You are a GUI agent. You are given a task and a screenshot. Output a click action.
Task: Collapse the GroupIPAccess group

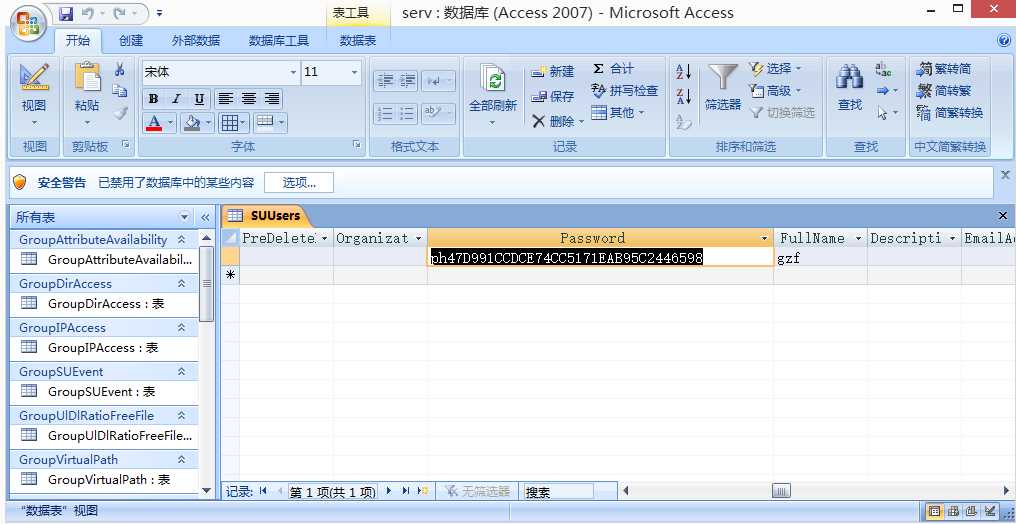pos(182,328)
